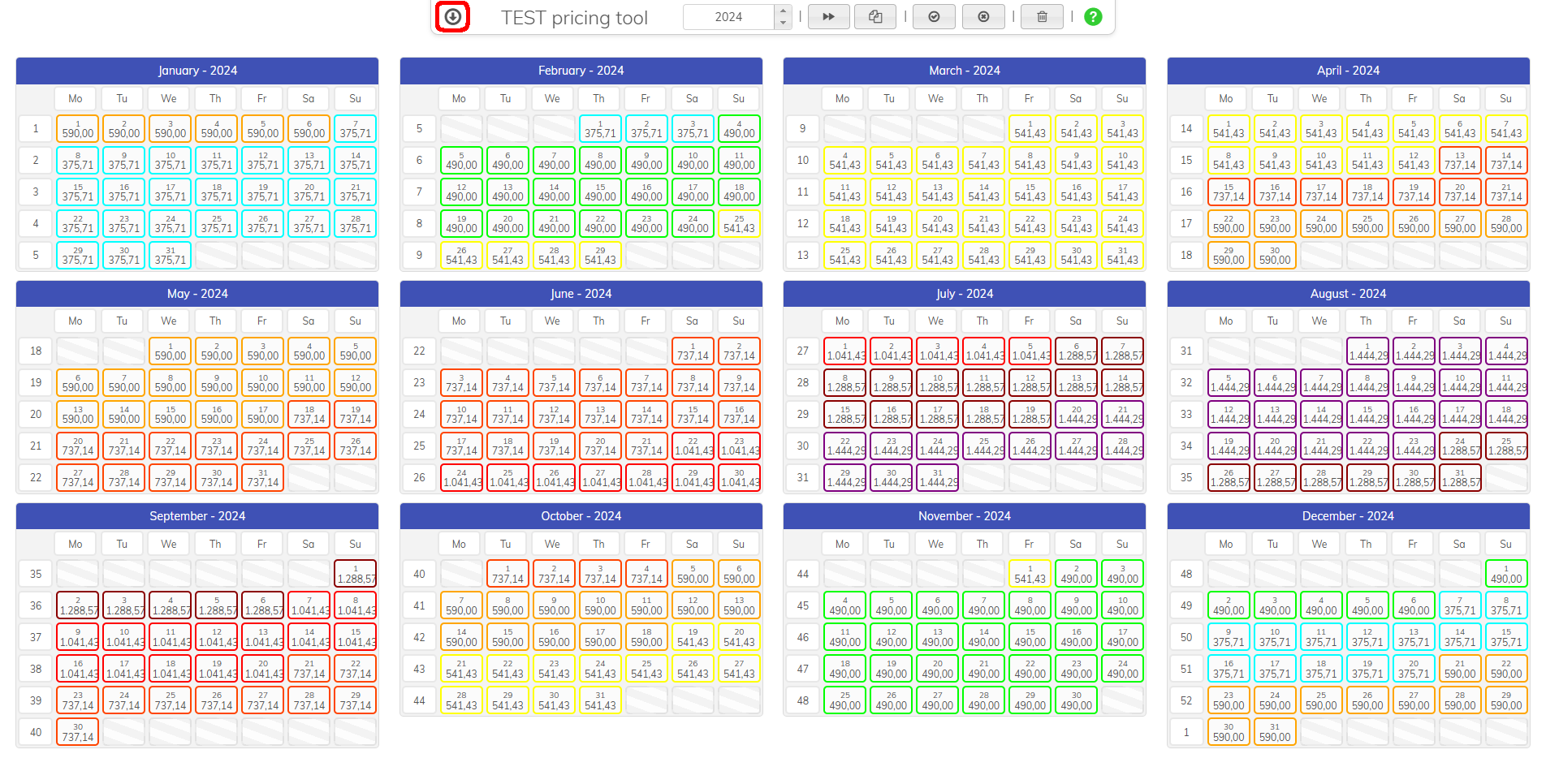Click the download circle-arrow icon
The width and height of the screenshot is (1546, 784).
[x=452, y=16]
